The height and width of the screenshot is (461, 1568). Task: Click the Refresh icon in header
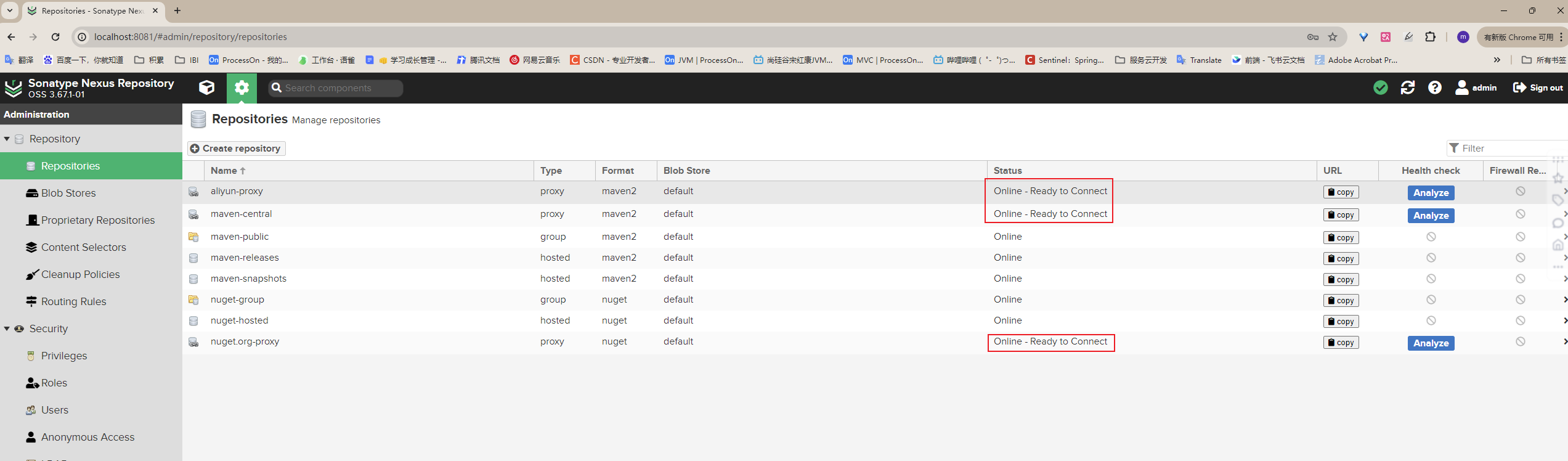[1408, 88]
